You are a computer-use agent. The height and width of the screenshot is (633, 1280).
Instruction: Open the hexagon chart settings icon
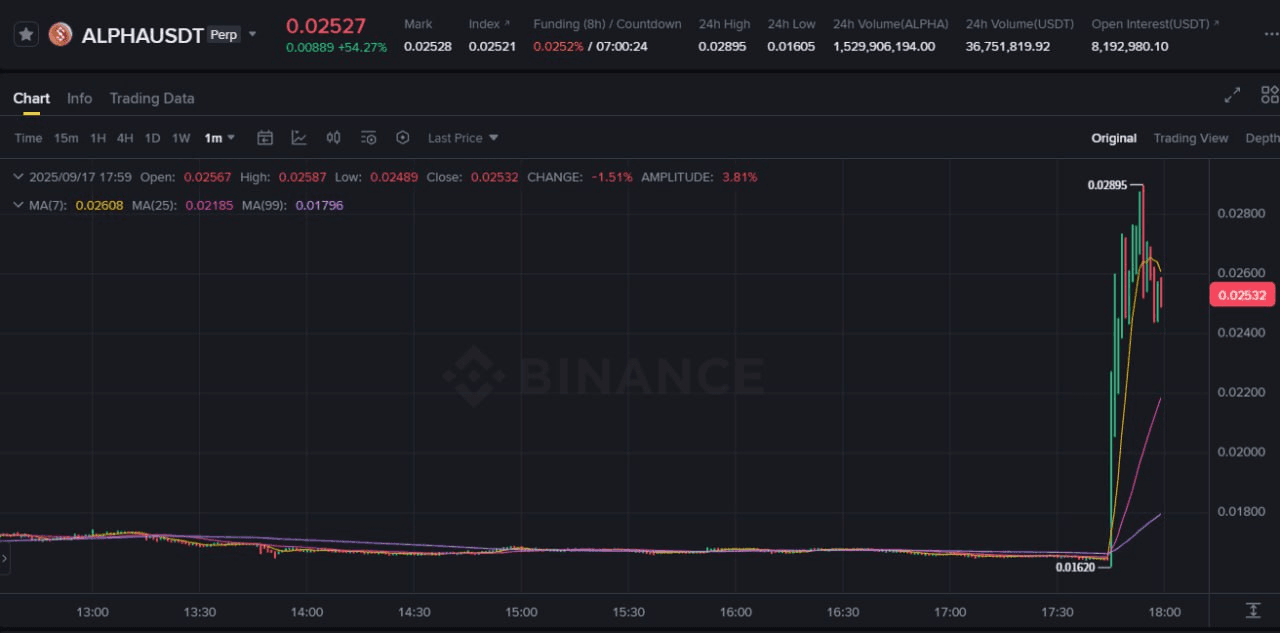click(x=403, y=138)
